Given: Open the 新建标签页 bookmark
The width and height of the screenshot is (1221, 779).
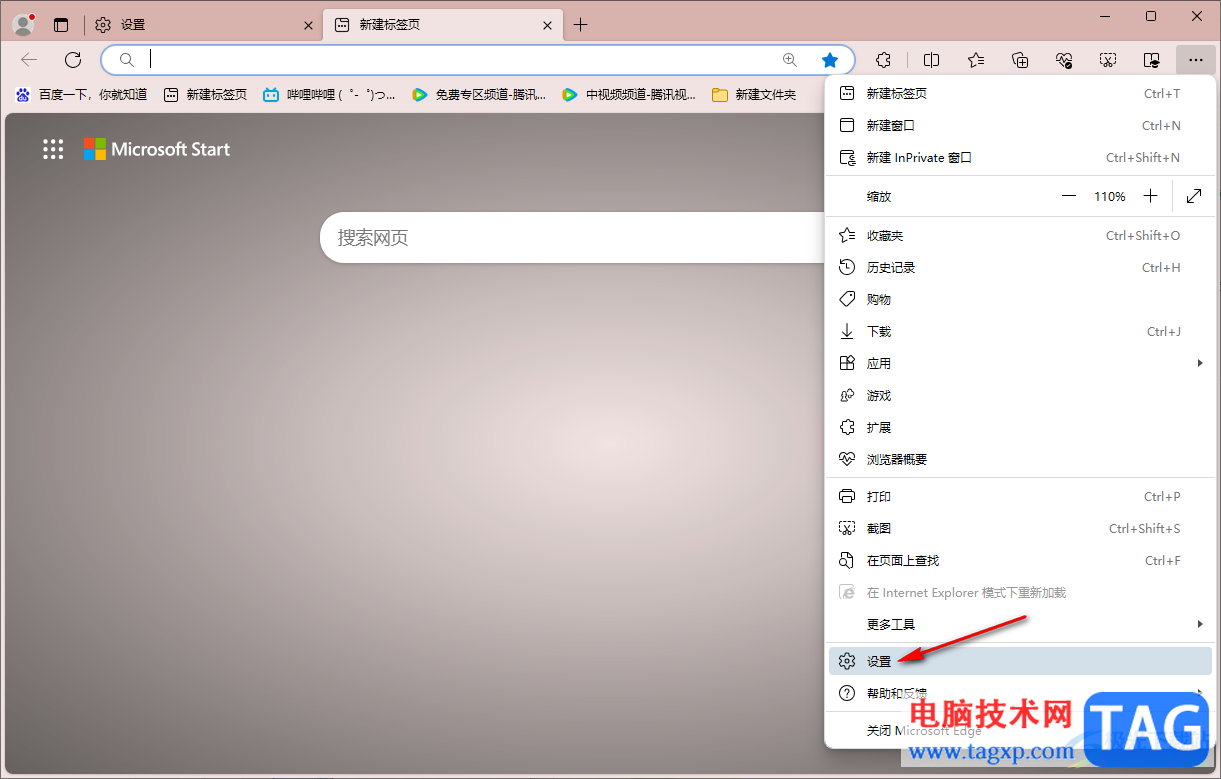Looking at the screenshot, I should 205,95.
